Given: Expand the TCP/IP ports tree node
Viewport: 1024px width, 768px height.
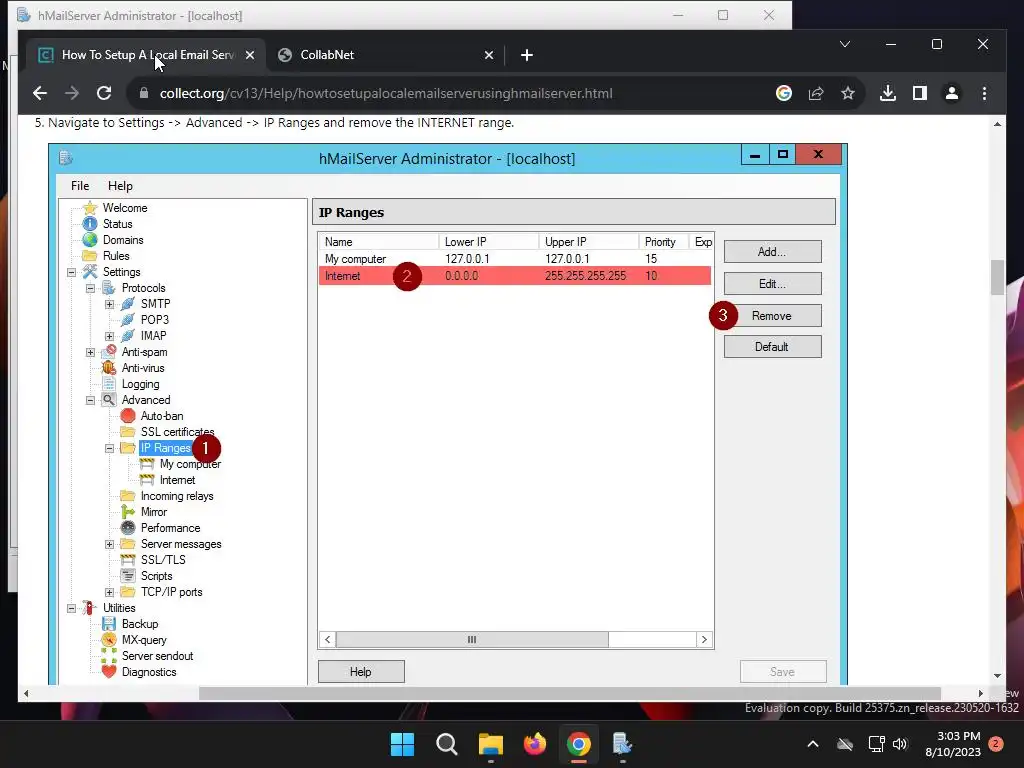Looking at the screenshot, I should pos(110,592).
